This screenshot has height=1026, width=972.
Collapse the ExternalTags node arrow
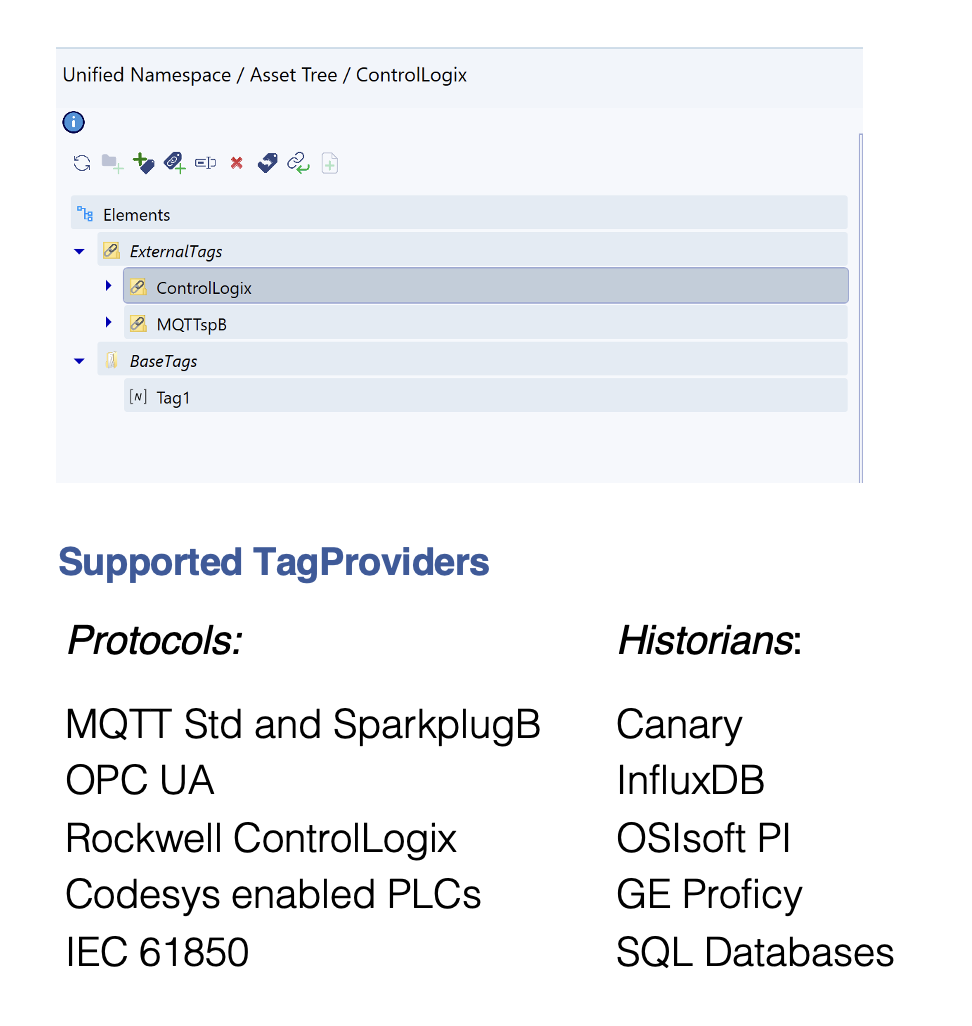(x=80, y=252)
